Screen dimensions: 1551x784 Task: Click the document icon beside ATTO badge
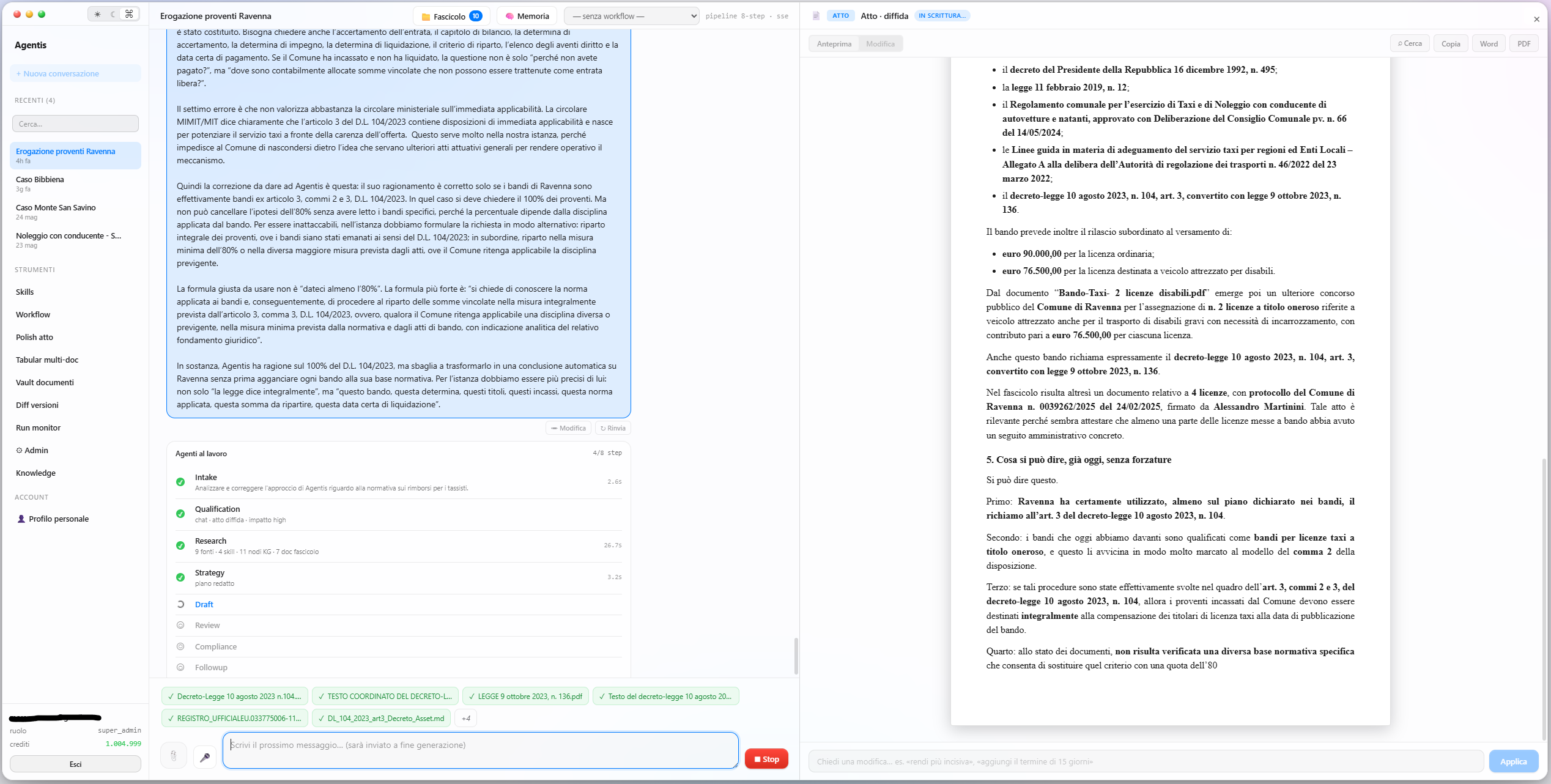[816, 16]
